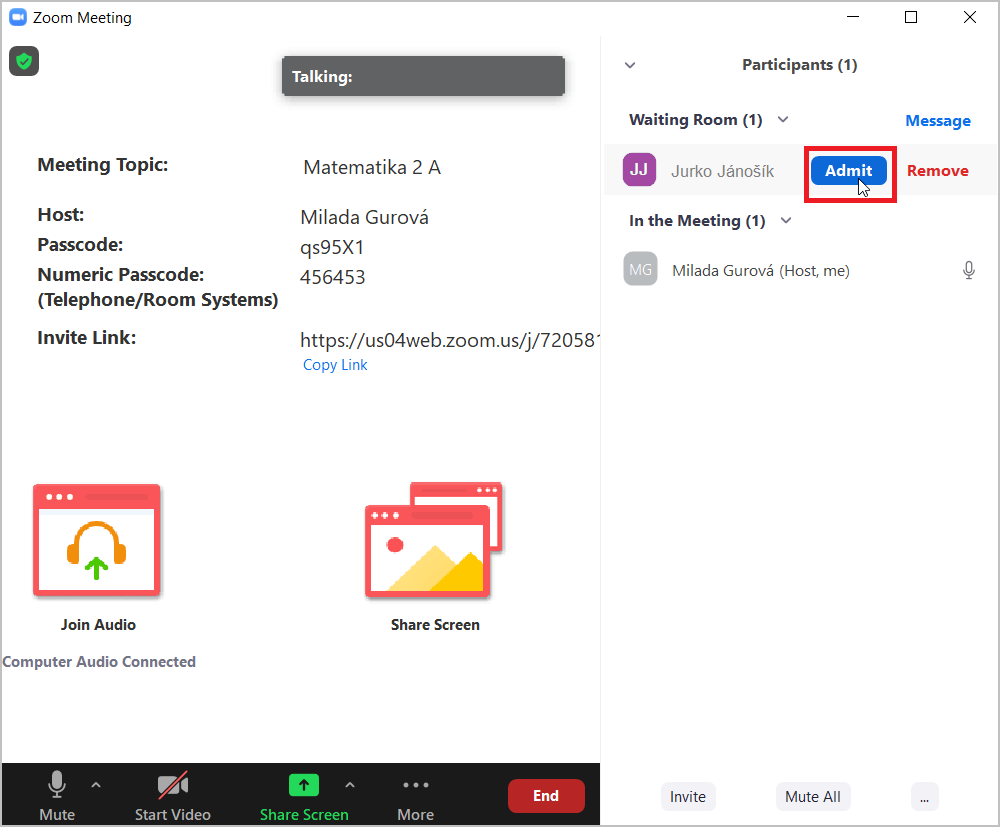Click the Join Audio headphone illustration
Image resolution: width=1000 pixels, height=827 pixels.
(97, 539)
